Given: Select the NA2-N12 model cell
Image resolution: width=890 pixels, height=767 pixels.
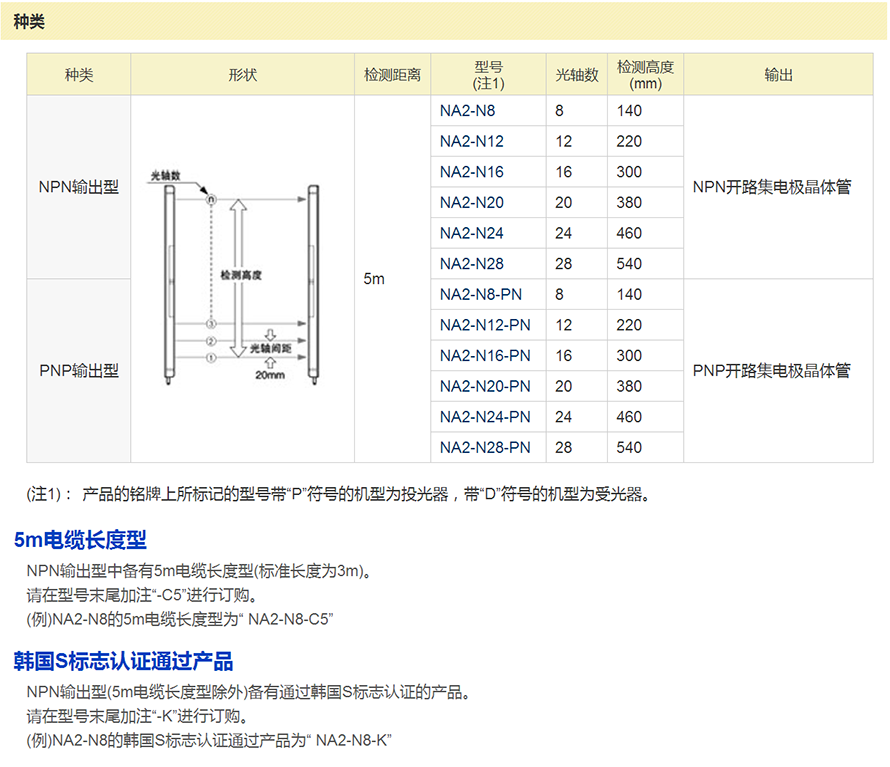Looking at the screenshot, I should pos(472,142).
